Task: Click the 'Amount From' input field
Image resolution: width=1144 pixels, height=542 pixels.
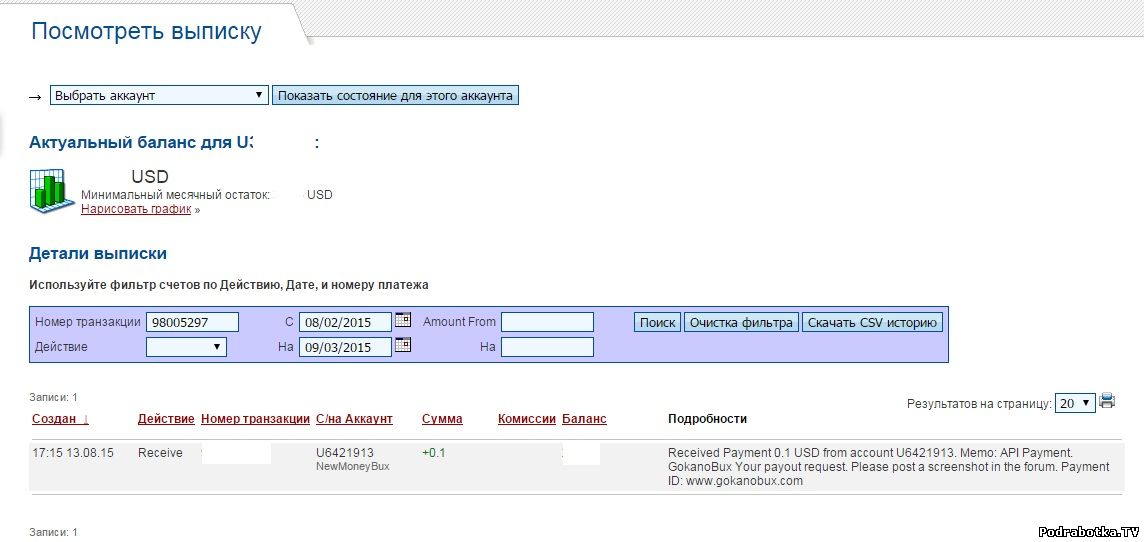Action: [547, 322]
